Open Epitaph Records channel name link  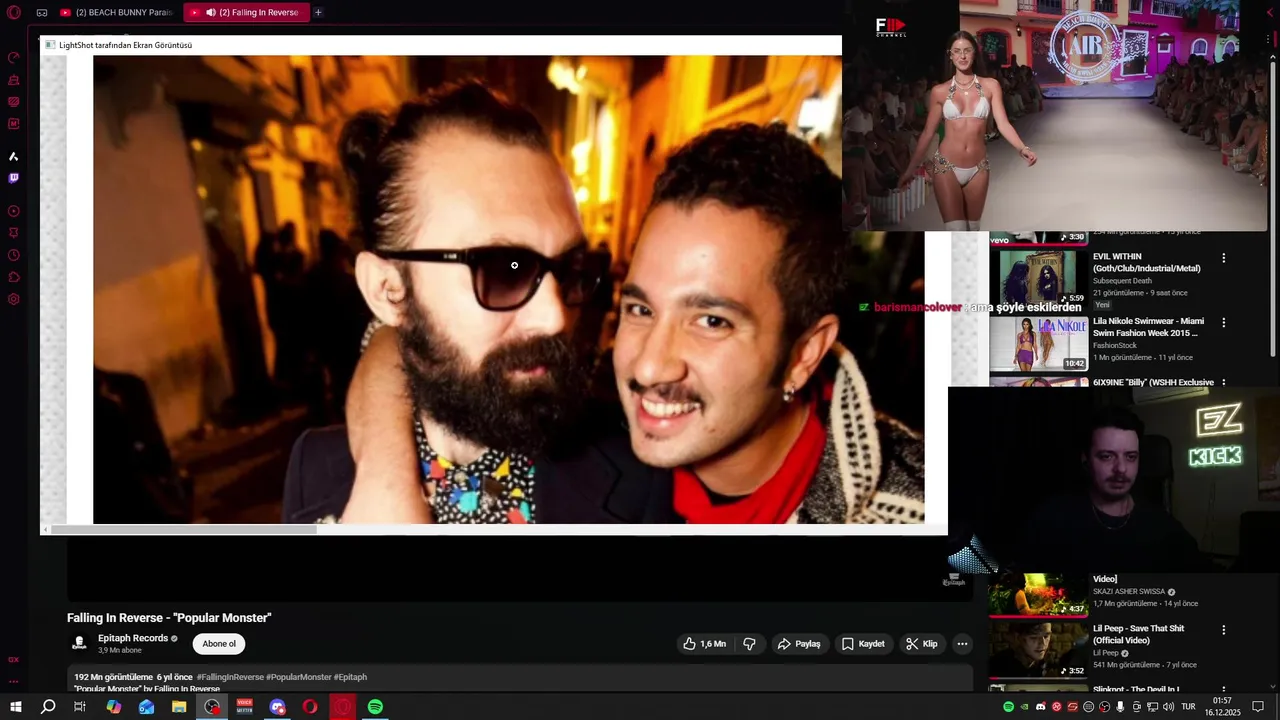pyautogui.click(x=133, y=638)
